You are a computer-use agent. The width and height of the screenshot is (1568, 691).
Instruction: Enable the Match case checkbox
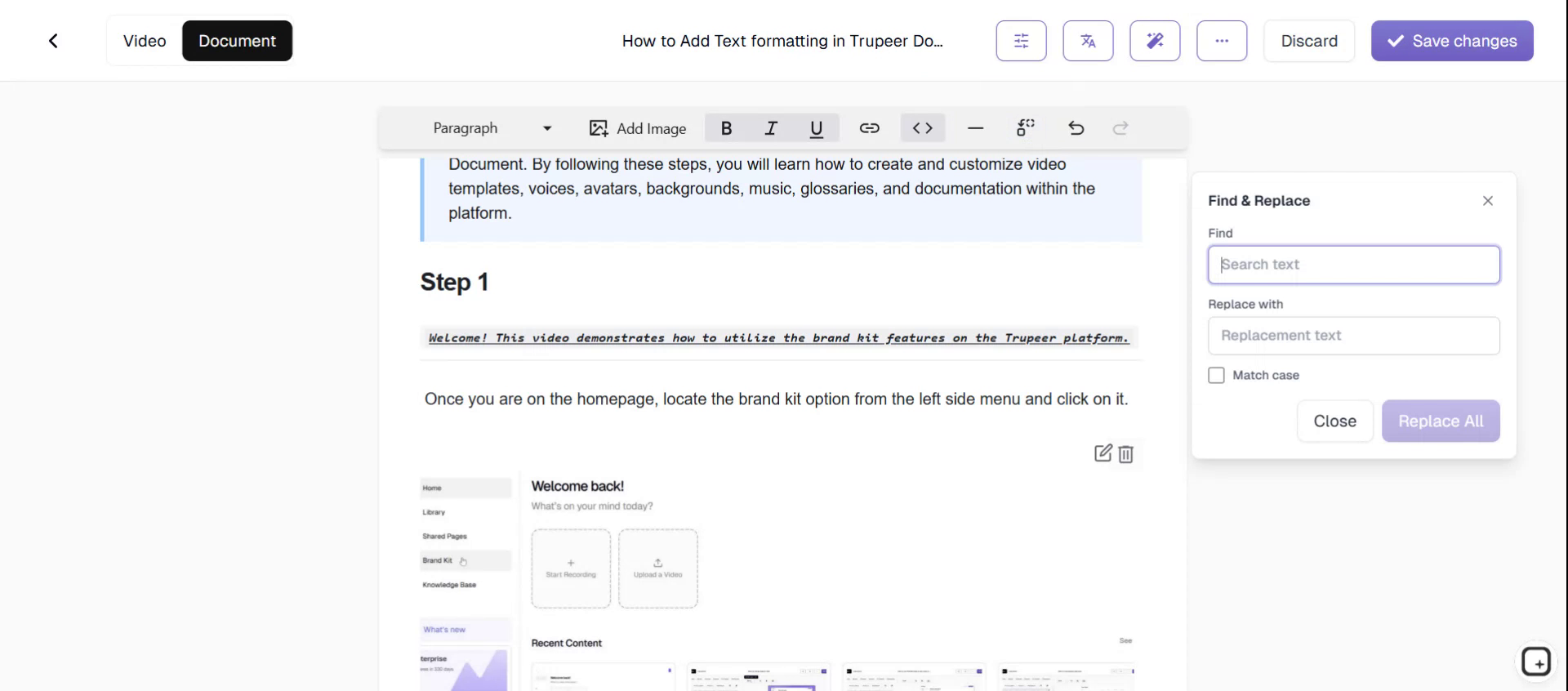[x=1216, y=375]
